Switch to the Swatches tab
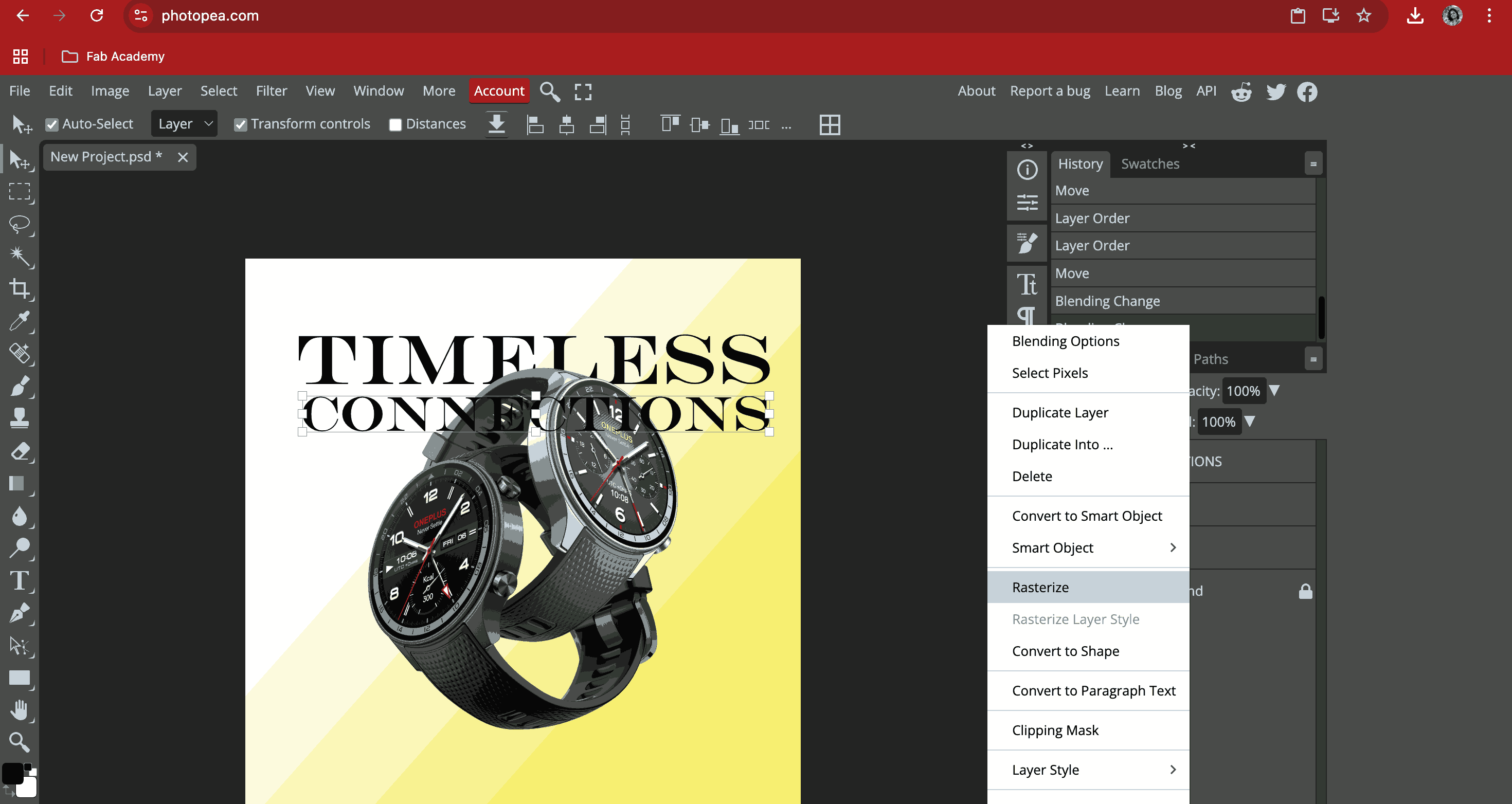Image resolution: width=1512 pixels, height=804 pixels. pyautogui.click(x=1150, y=164)
